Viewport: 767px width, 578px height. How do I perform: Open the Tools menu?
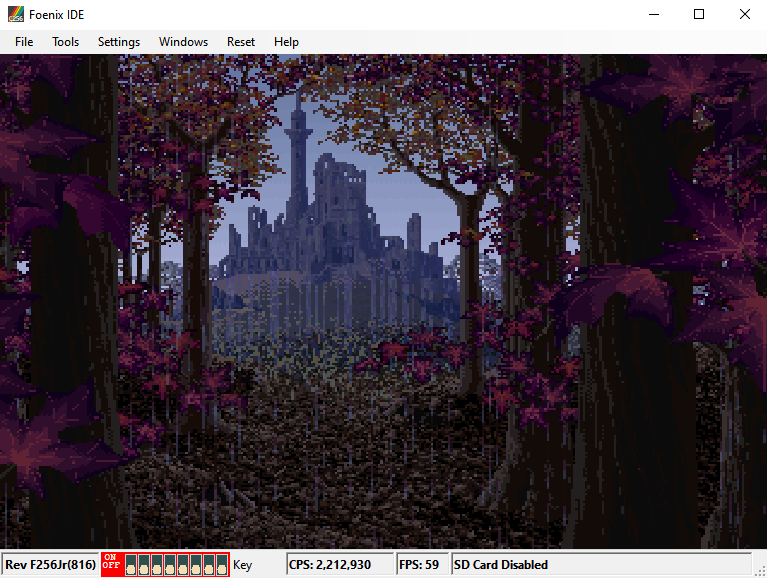tap(66, 42)
